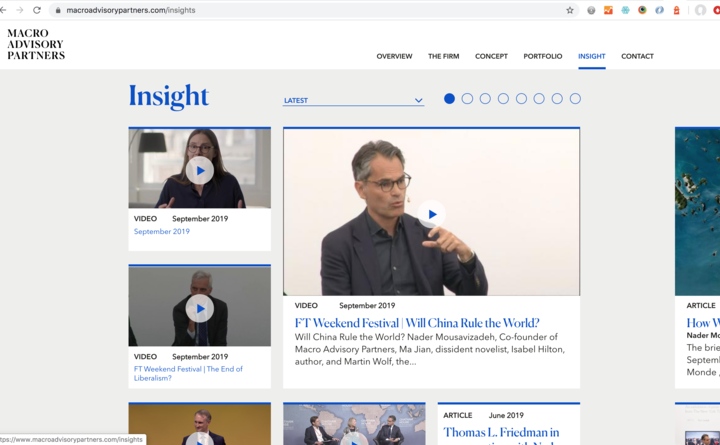Play The End of Liberalism video
Viewport: 720px width, 445px height.
[x=200, y=309]
